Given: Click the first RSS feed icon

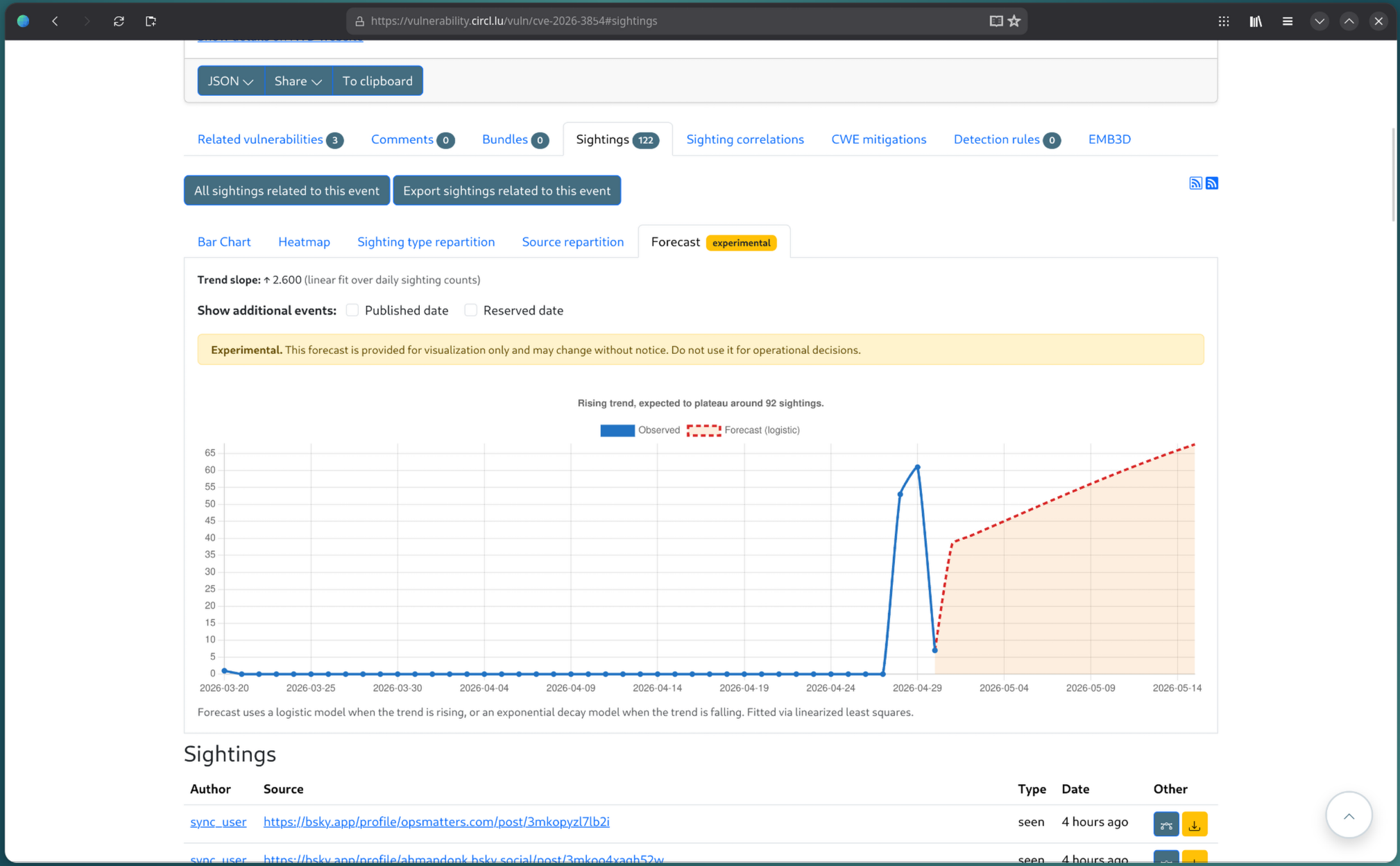Looking at the screenshot, I should click(1195, 183).
